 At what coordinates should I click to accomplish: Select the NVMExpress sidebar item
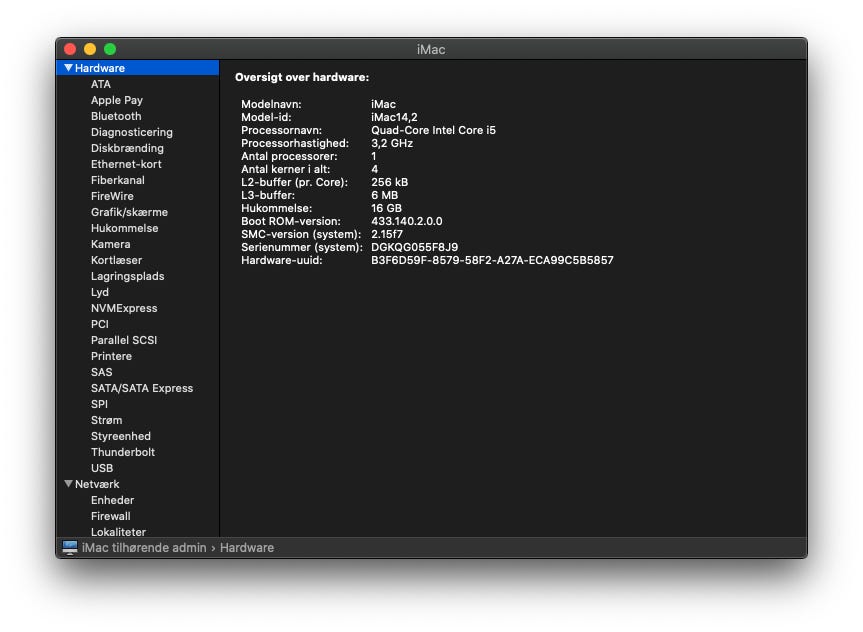(x=124, y=308)
